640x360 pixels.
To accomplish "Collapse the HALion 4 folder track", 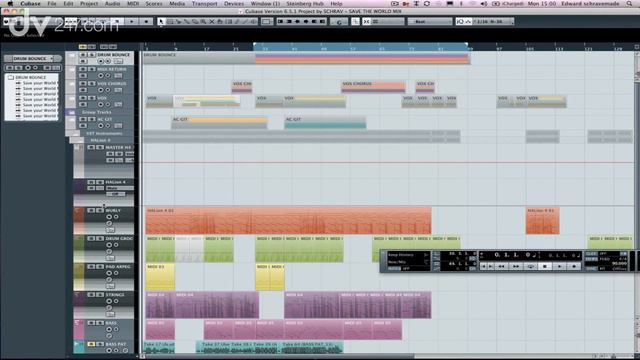I will [77, 140].
